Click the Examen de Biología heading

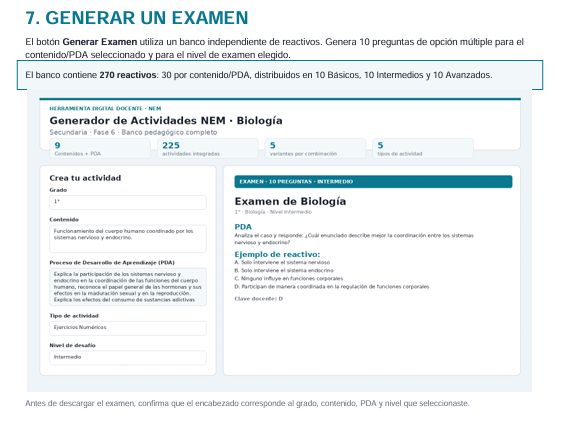click(x=290, y=201)
